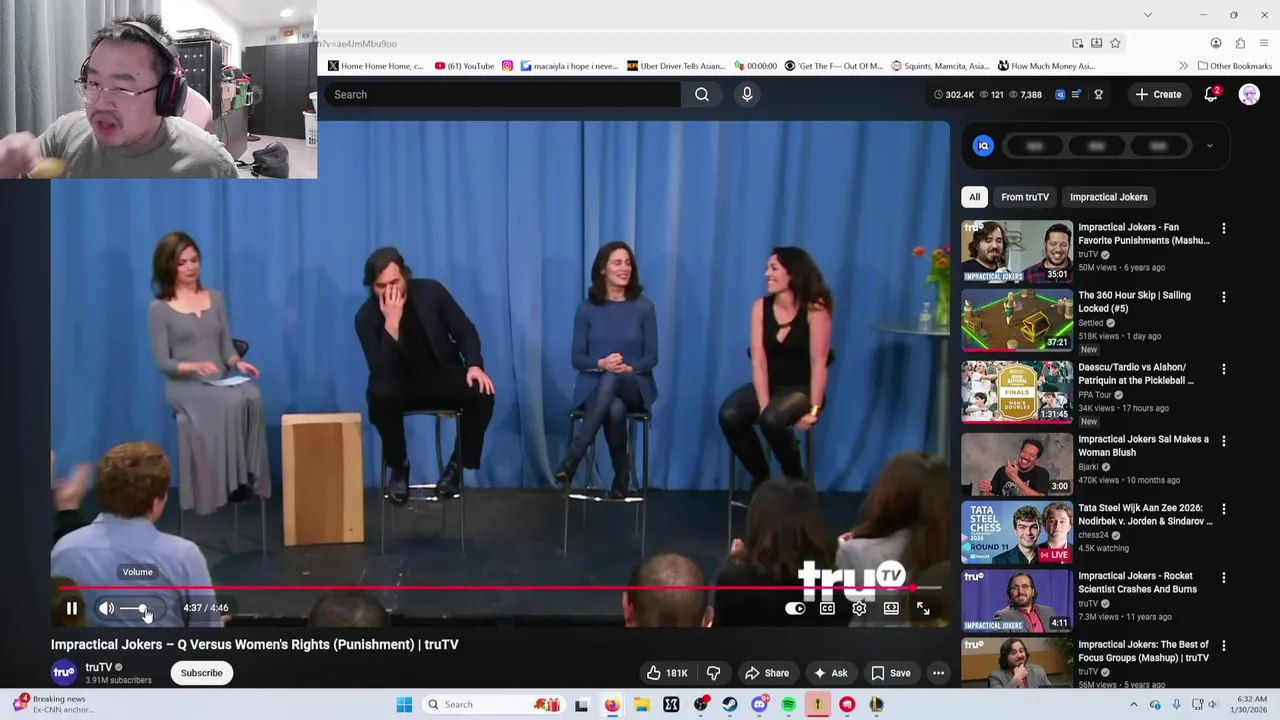Enter fullscreen mode
Image resolution: width=1280 pixels, height=720 pixels.
[x=923, y=608]
